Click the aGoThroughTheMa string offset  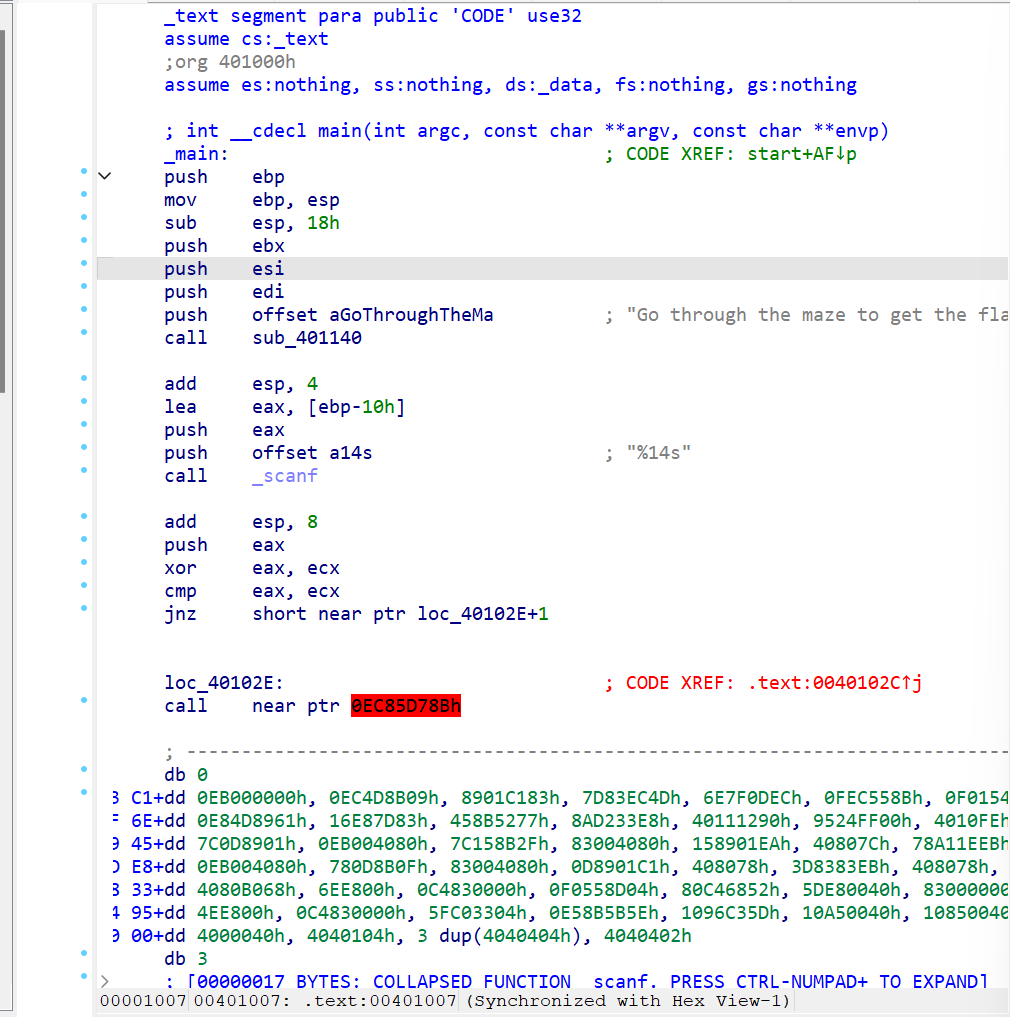(x=411, y=315)
